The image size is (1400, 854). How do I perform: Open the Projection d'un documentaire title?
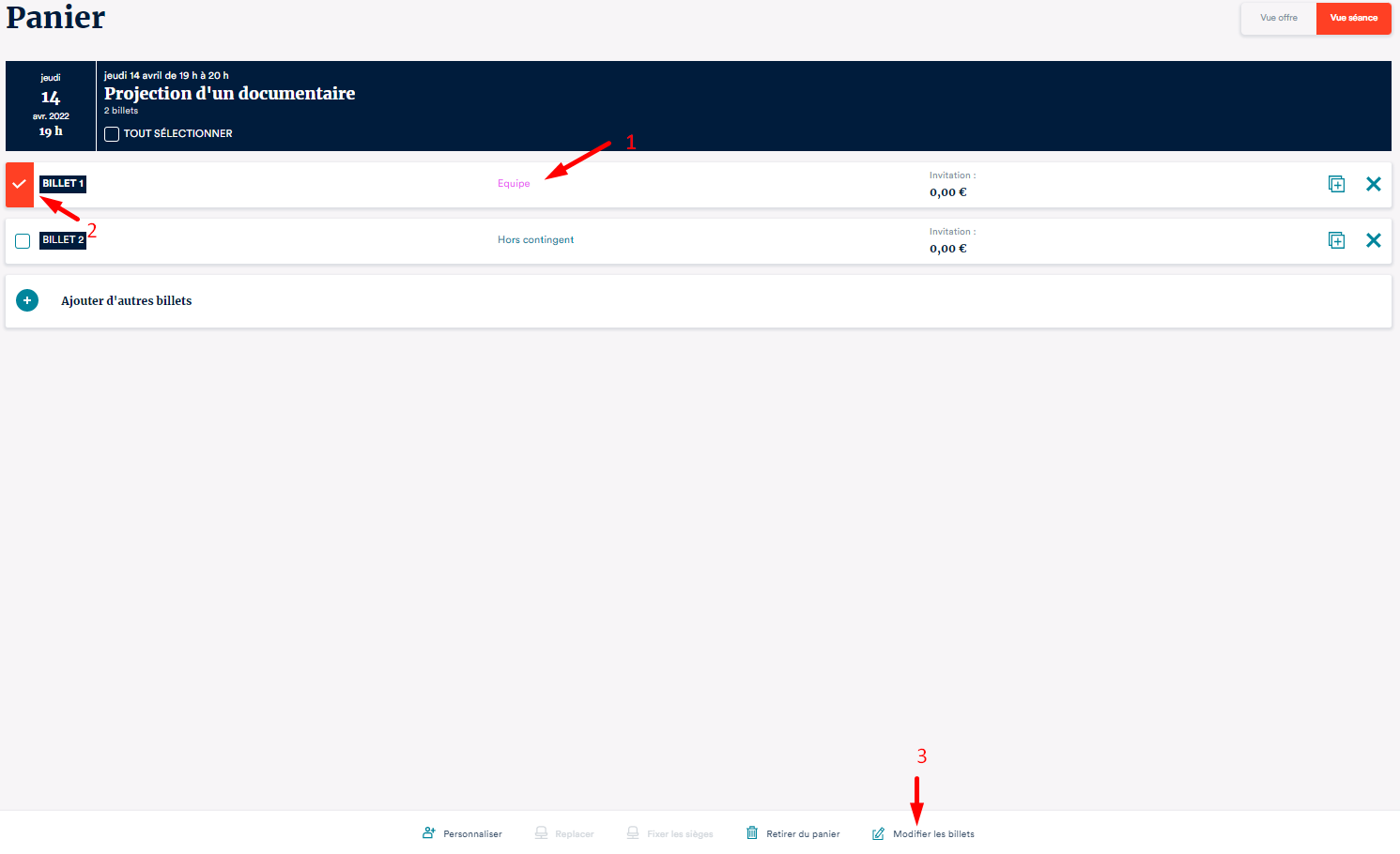click(229, 94)
